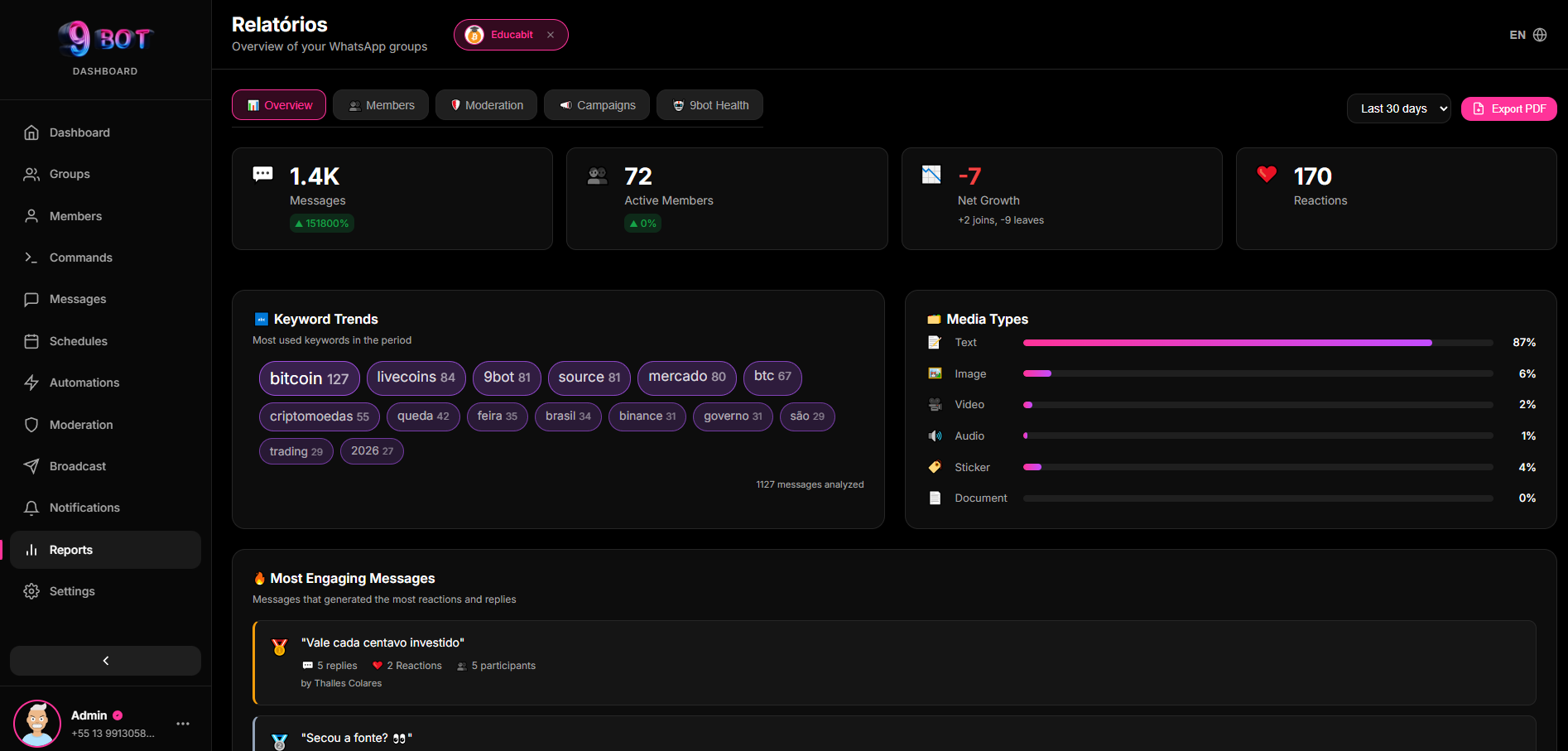Open the admin three-dot options menu

(x=182, y=722)
